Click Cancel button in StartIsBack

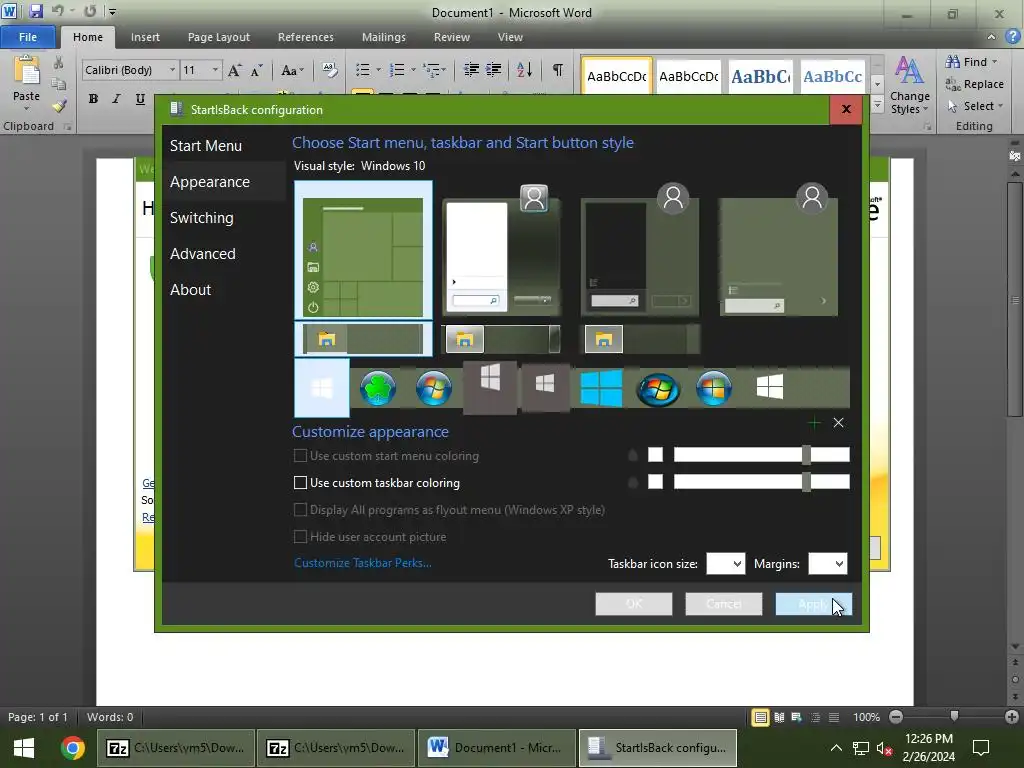(724, 604)
